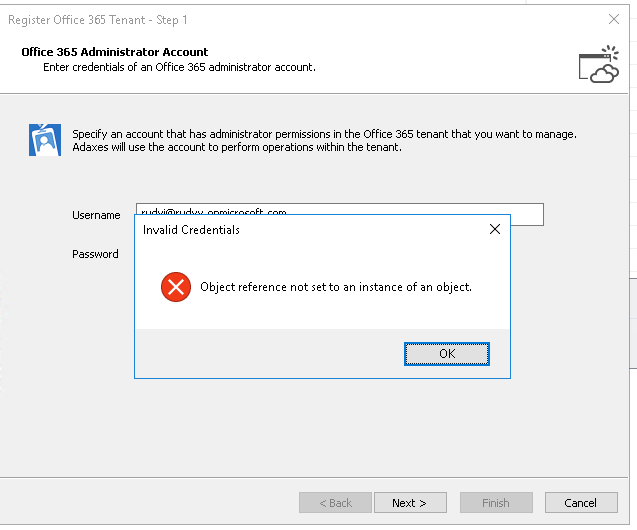This screenshot has height=530, width=637.
Task: Click the disabled Finish button
Action: tap(496, 503)
